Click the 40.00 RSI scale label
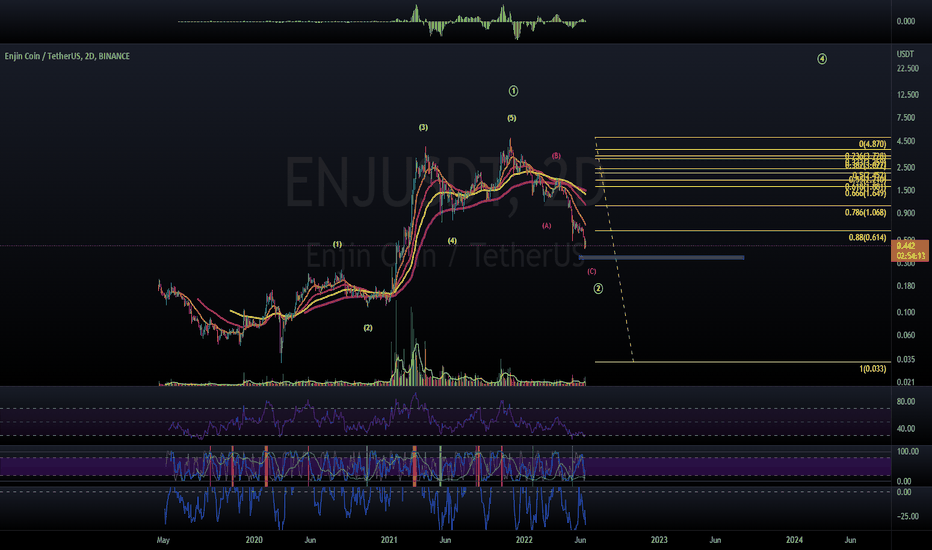 point(906,429)
